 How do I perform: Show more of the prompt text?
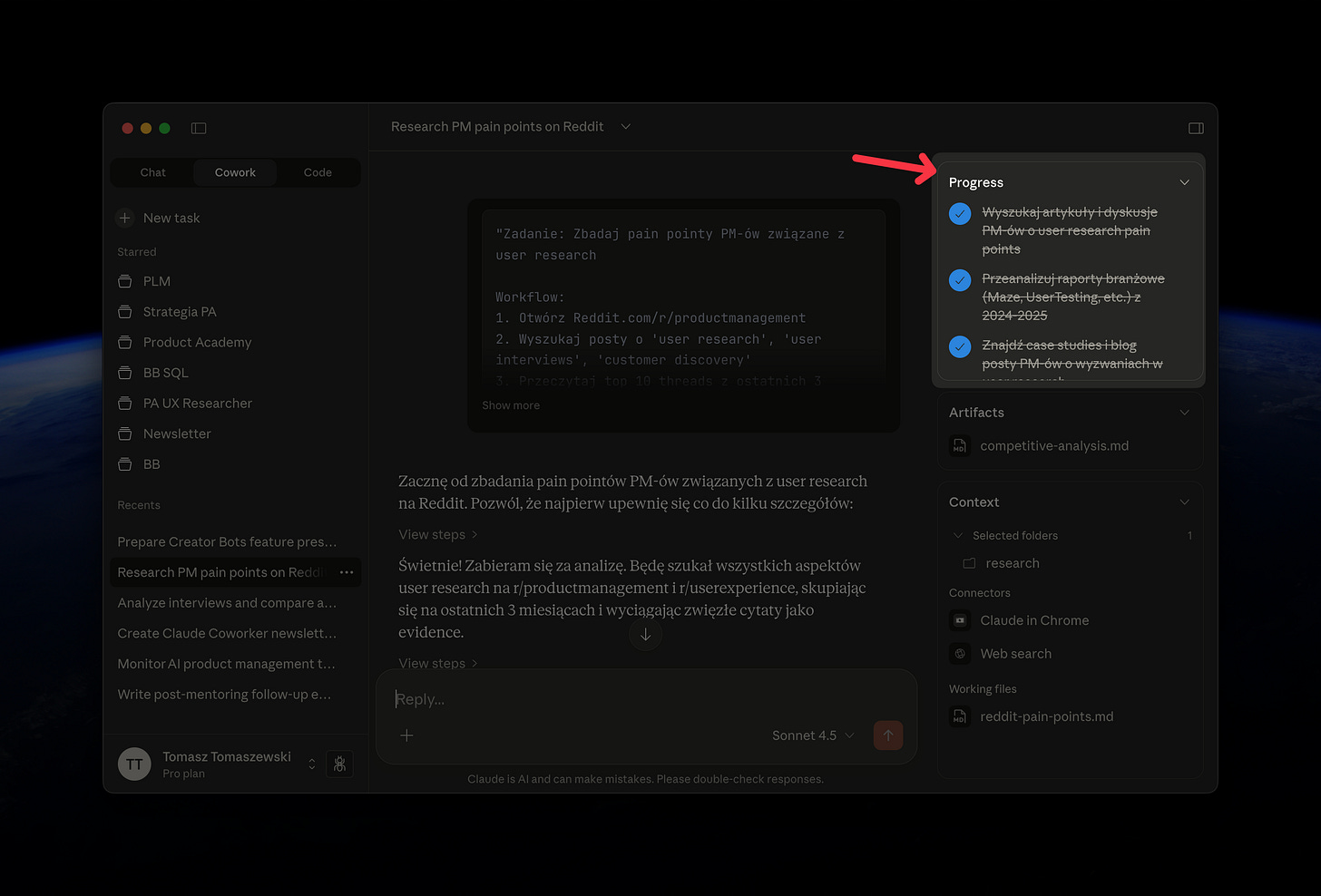pyautogui.click(x=511, y=405)
